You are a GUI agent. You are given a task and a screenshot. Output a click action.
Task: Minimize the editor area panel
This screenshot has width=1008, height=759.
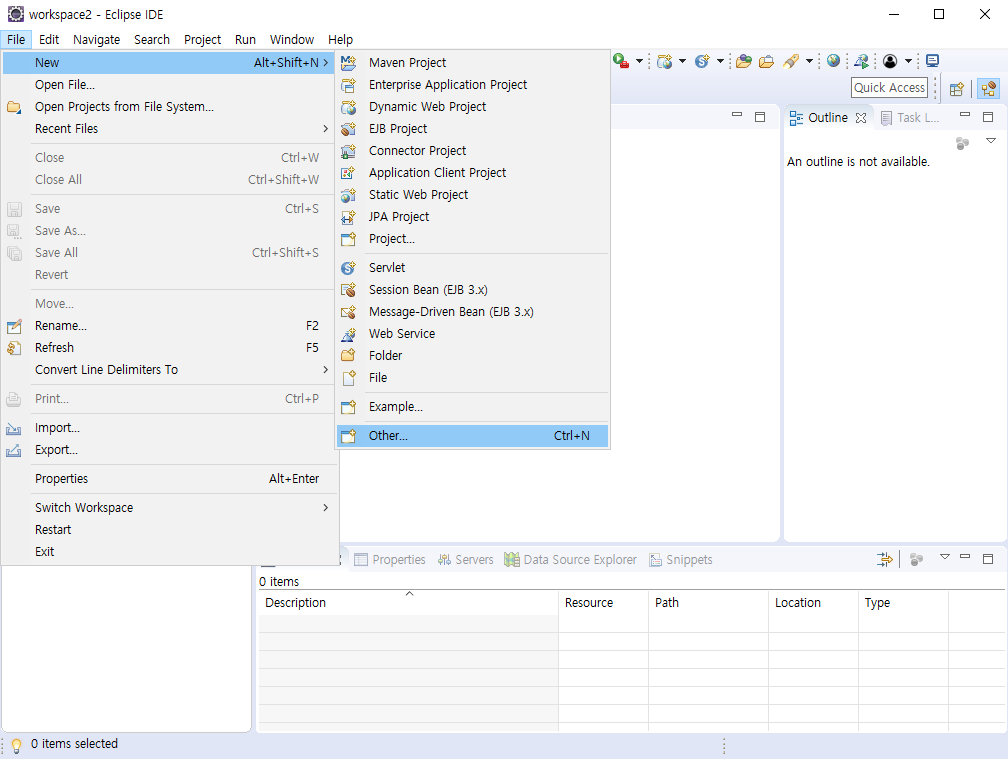(737, 114)
